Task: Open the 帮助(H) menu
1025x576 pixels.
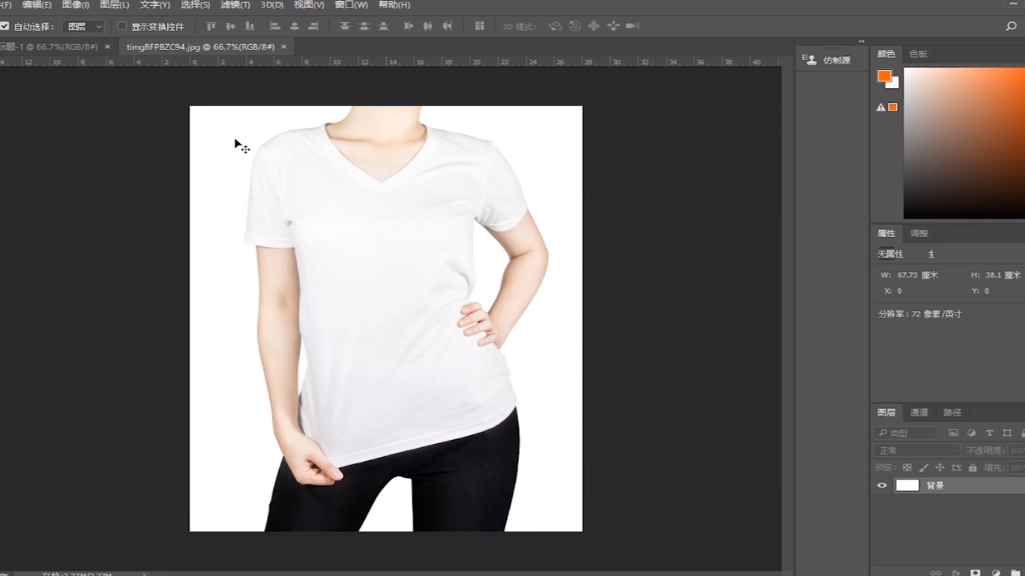Action: coord(394,5)
